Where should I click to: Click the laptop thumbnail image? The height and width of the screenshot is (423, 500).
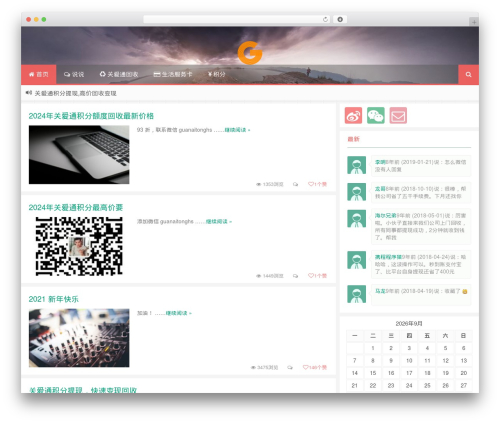[x=79, y=155]
